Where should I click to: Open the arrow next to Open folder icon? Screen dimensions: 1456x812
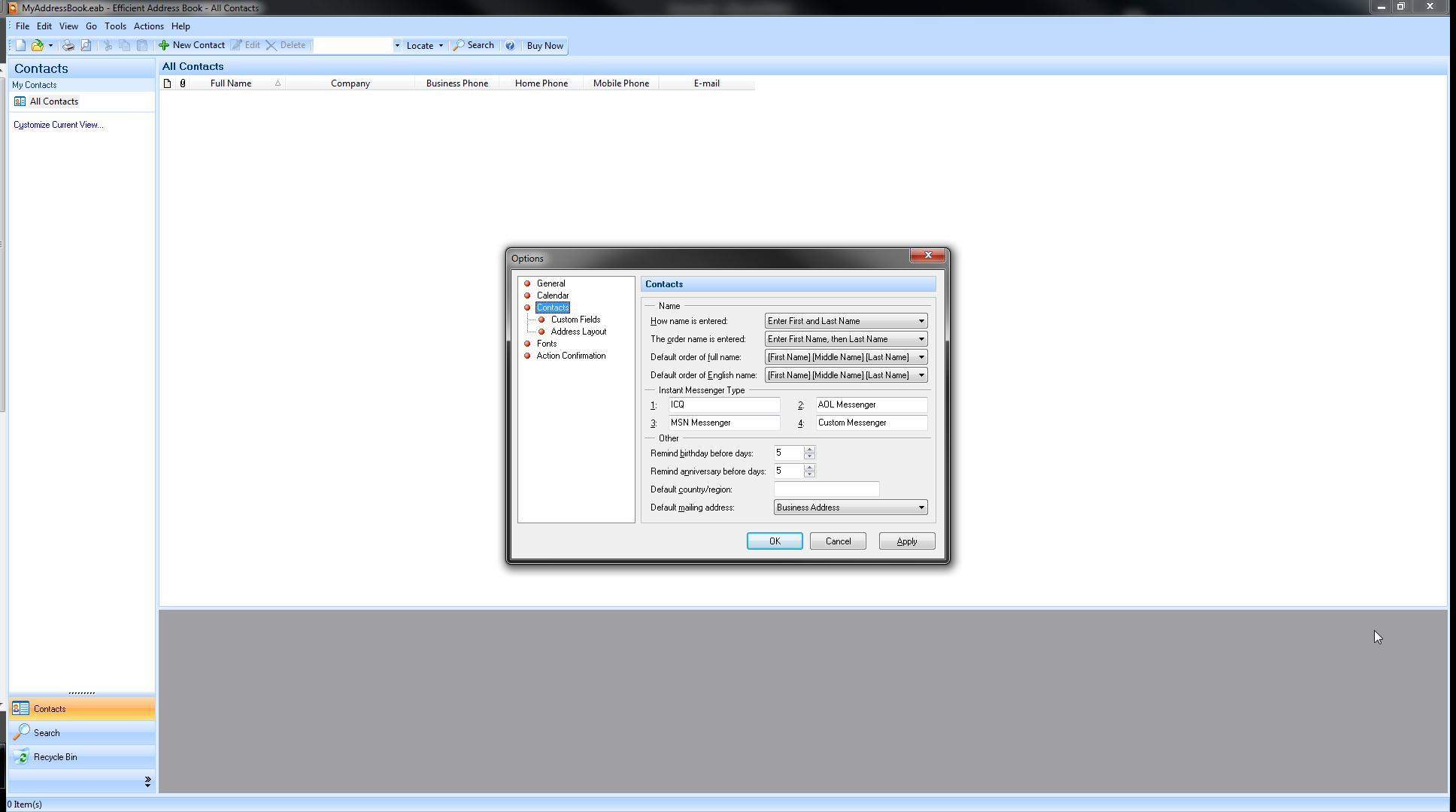pos(50,45)
